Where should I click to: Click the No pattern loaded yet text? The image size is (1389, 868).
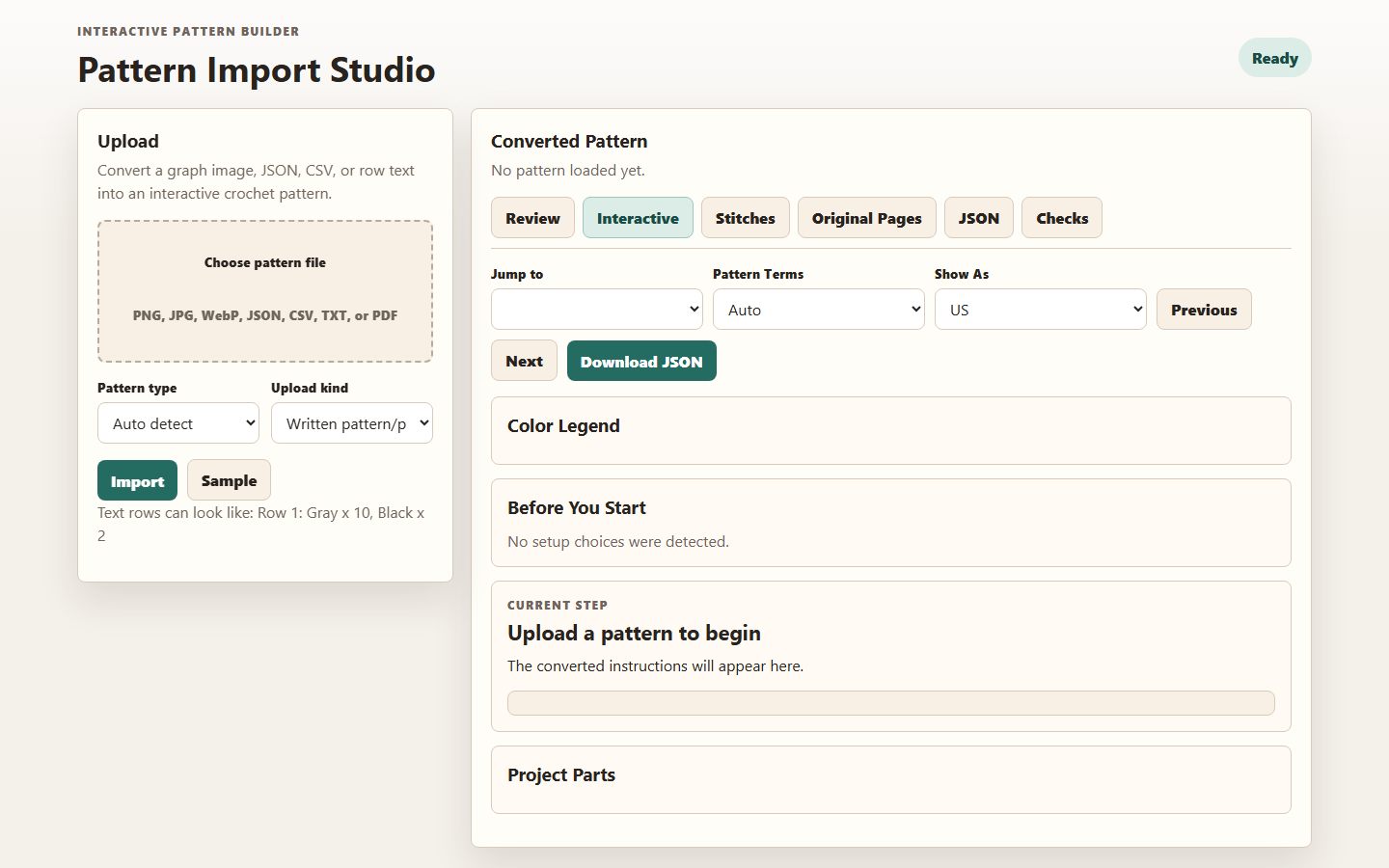pos(568,171)
